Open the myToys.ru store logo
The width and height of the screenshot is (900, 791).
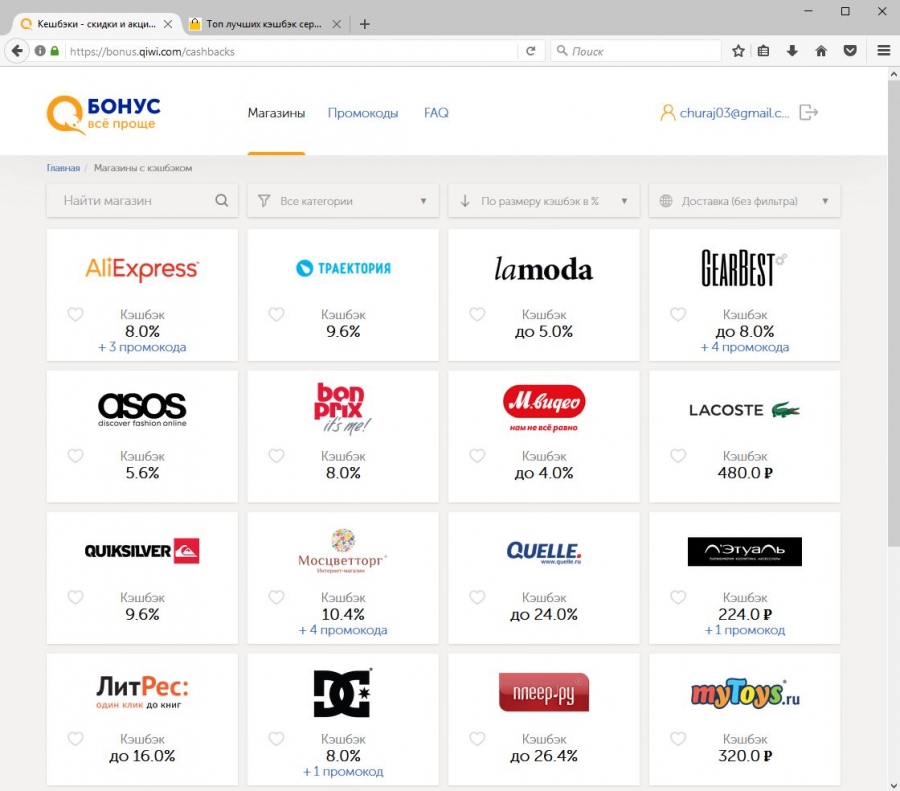744,693
